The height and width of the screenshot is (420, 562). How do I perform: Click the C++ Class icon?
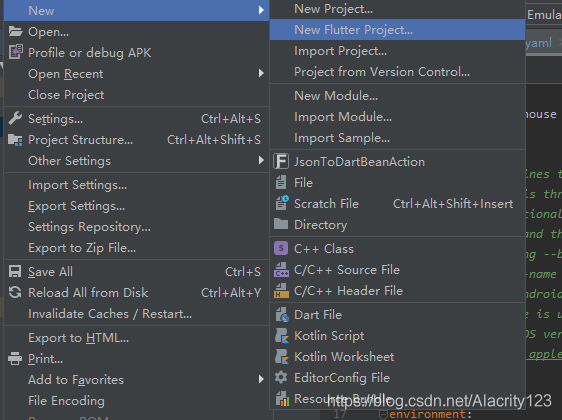[281, 248]
